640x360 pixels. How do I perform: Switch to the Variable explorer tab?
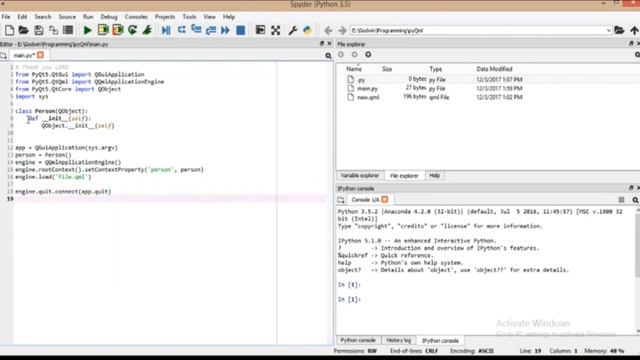(360, 176)
